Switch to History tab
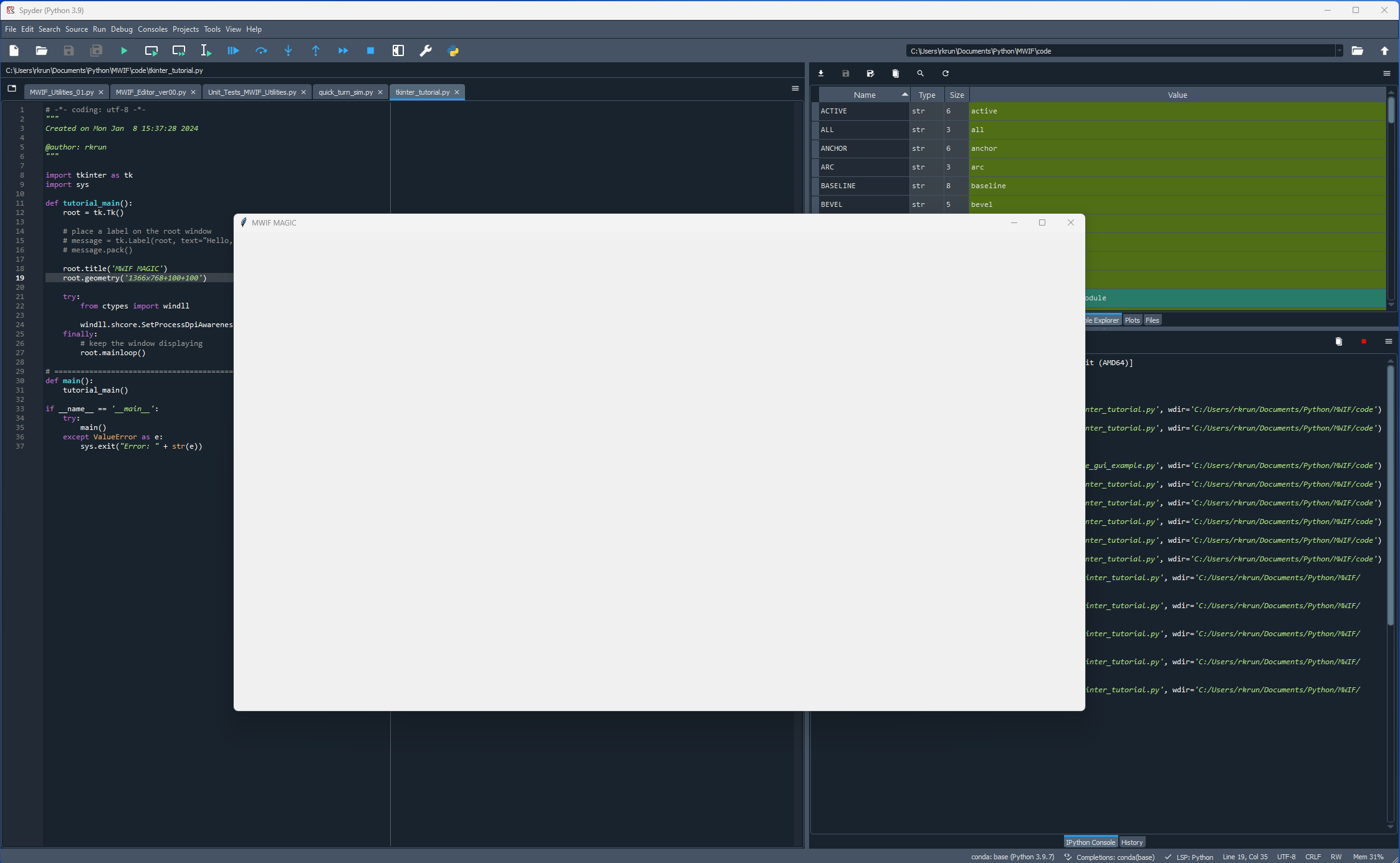Image resolution: width=1400 pixels, height=863 pixels. point(1132,842)
